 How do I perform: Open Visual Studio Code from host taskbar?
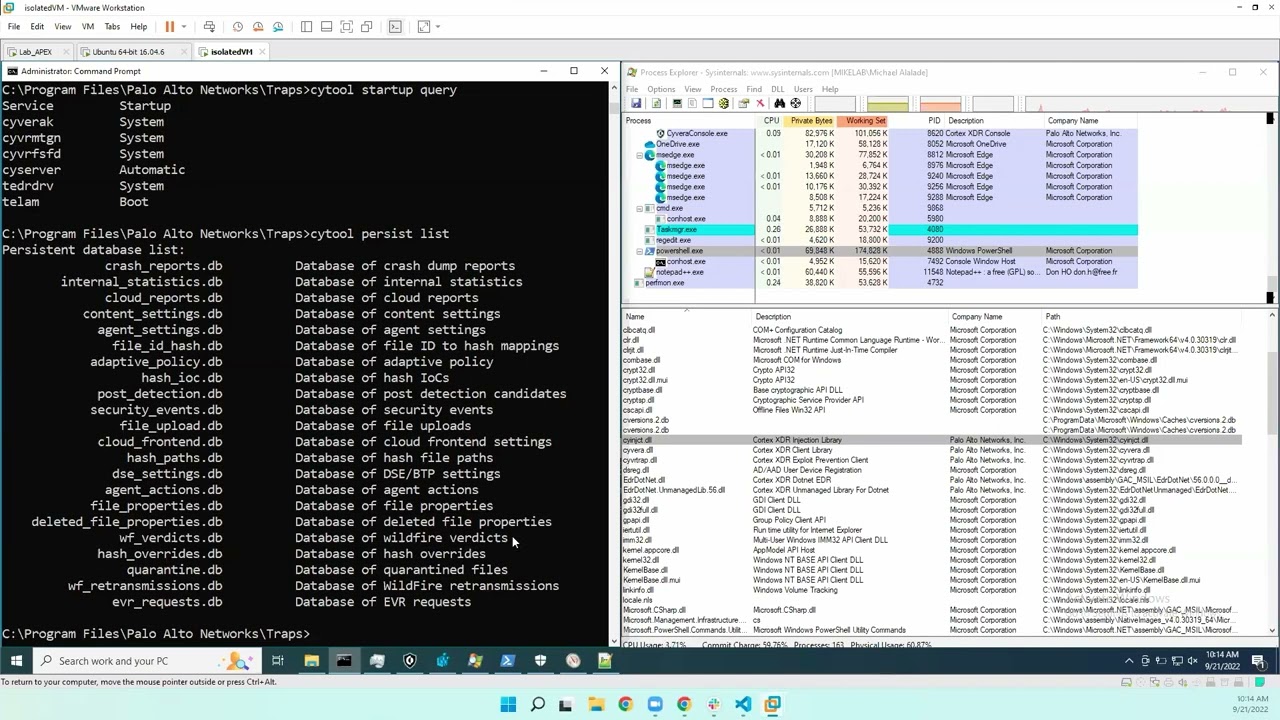(743, 704)
